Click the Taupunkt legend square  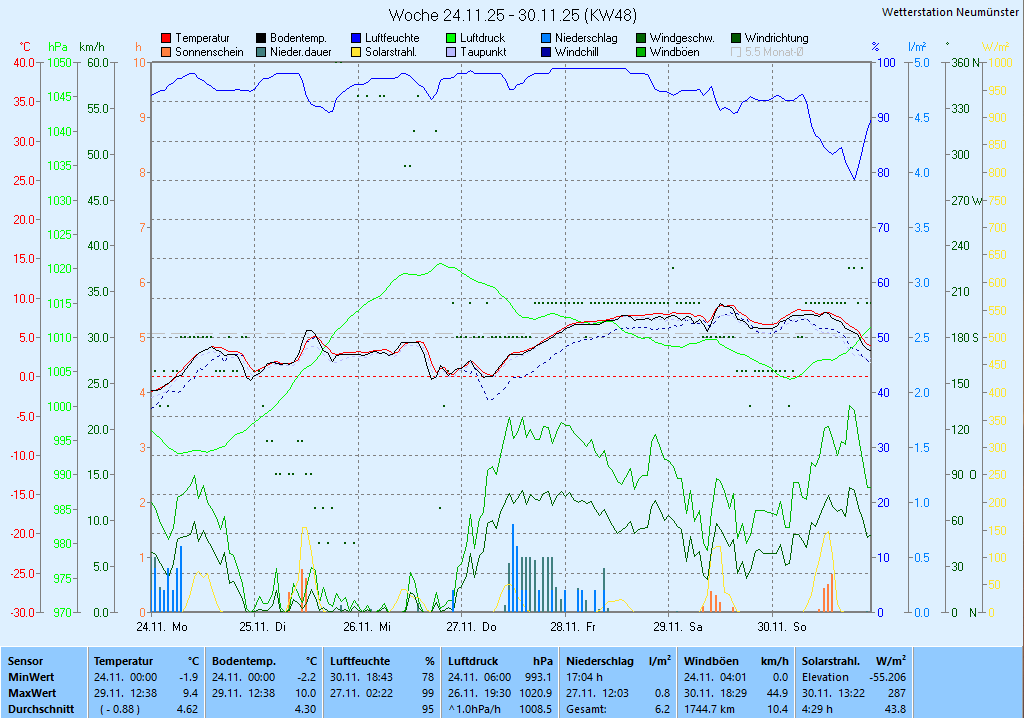tap(451, 52)
